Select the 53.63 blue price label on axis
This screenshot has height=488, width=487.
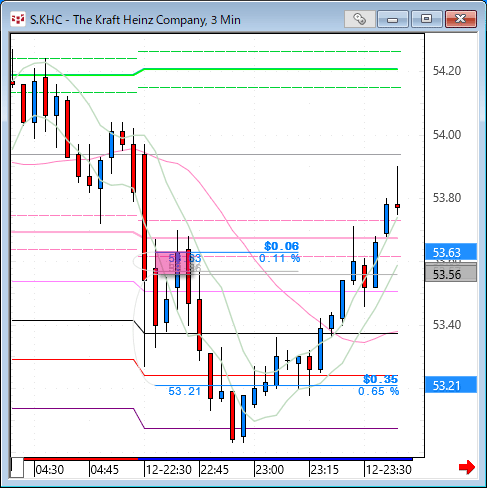click(451, 252)
